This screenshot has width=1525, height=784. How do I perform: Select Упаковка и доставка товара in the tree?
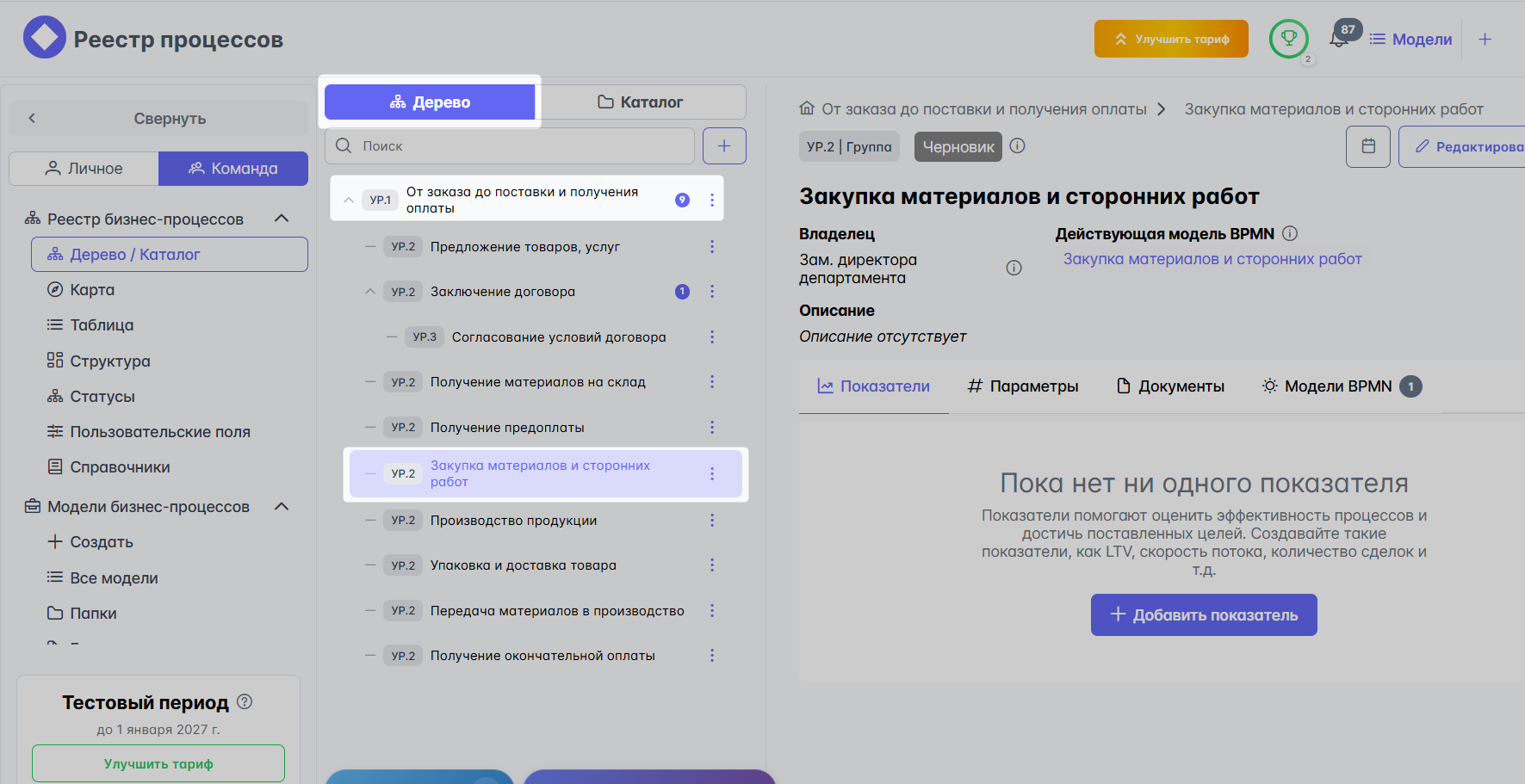pyautogui.click(x=523, y=565)
